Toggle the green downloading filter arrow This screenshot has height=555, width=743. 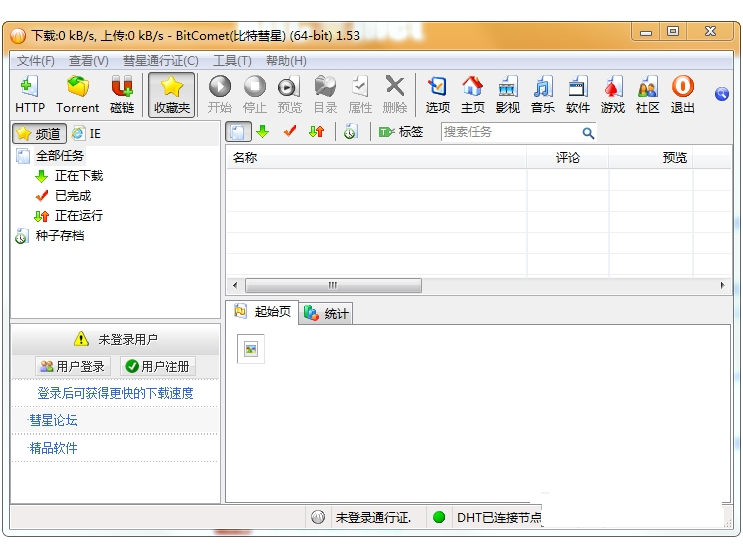coord(263,131)
